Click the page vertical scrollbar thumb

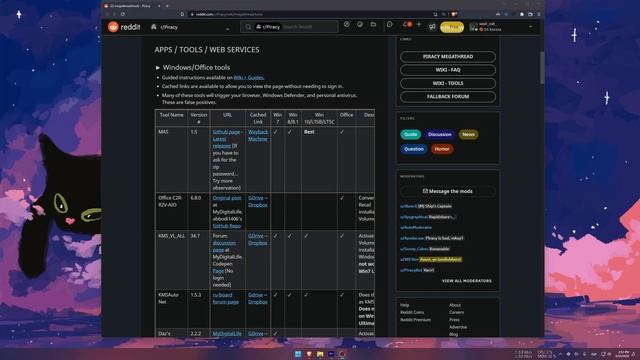point(542,68)
